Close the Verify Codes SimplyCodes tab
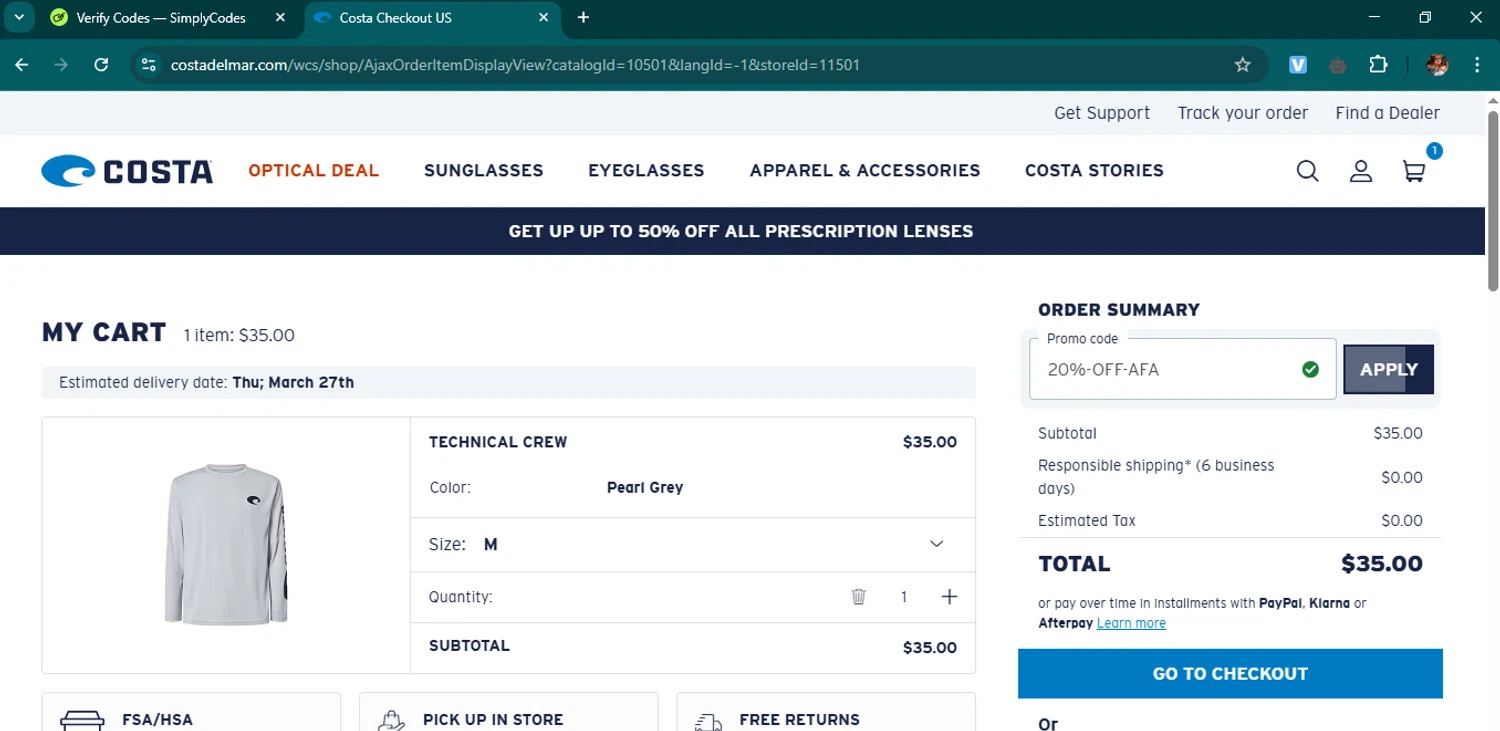1500x731 pixels. [x=280, y=18]
